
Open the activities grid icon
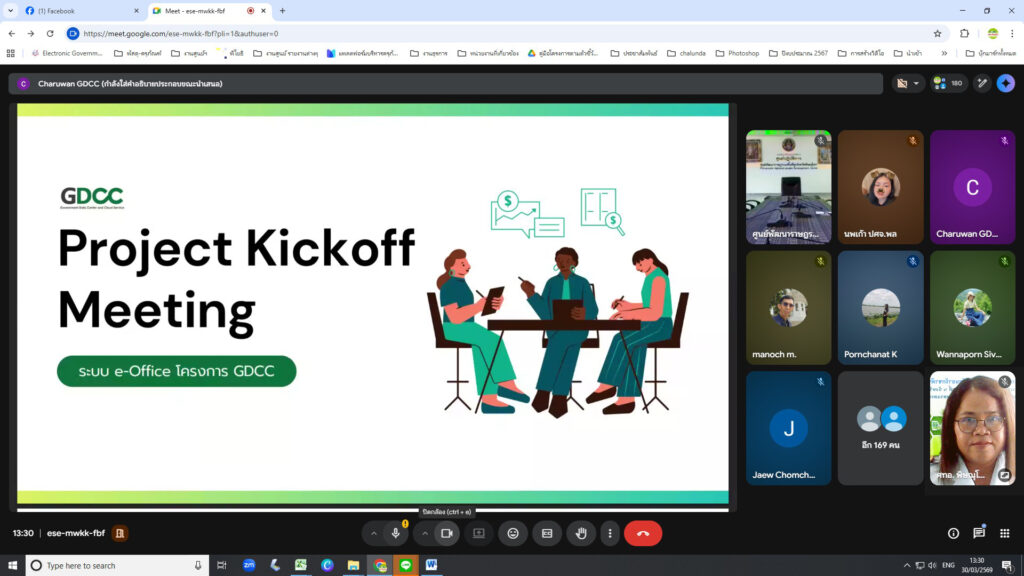point(1005,534)
